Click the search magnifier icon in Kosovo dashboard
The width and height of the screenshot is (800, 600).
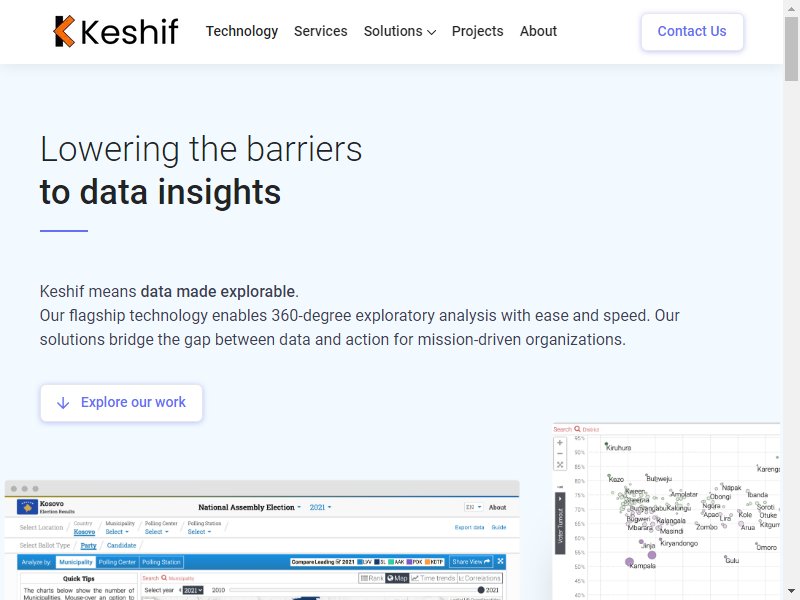coord(164,578)
